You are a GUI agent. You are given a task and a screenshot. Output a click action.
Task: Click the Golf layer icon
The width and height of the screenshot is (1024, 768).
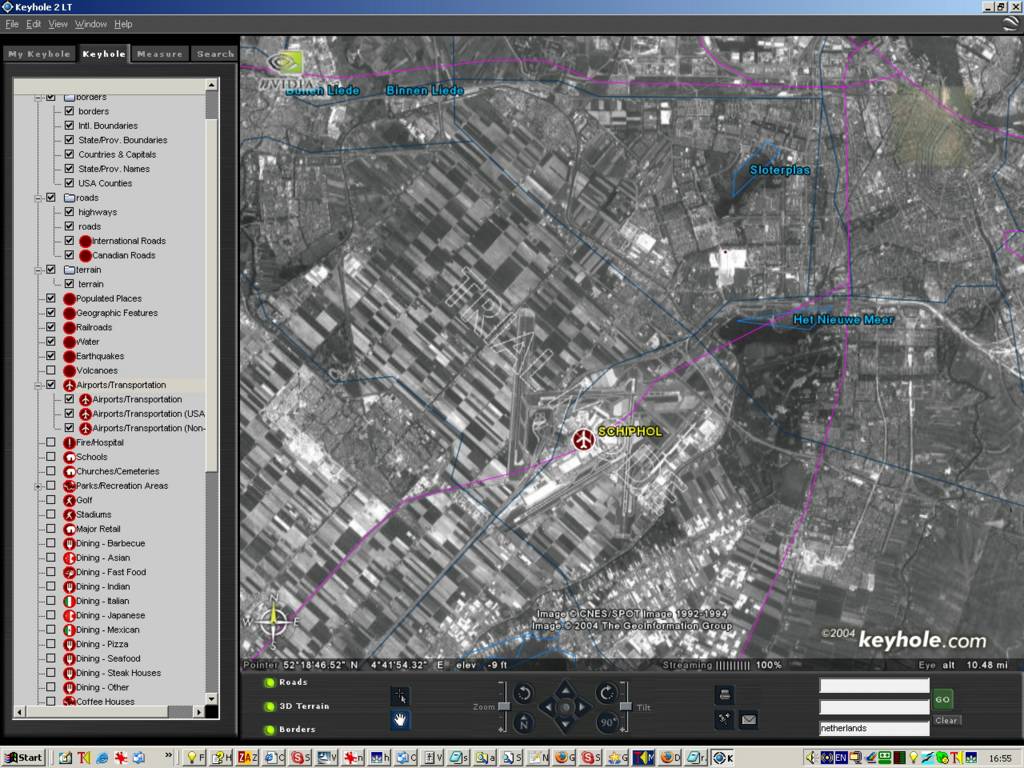pos(69,500)
